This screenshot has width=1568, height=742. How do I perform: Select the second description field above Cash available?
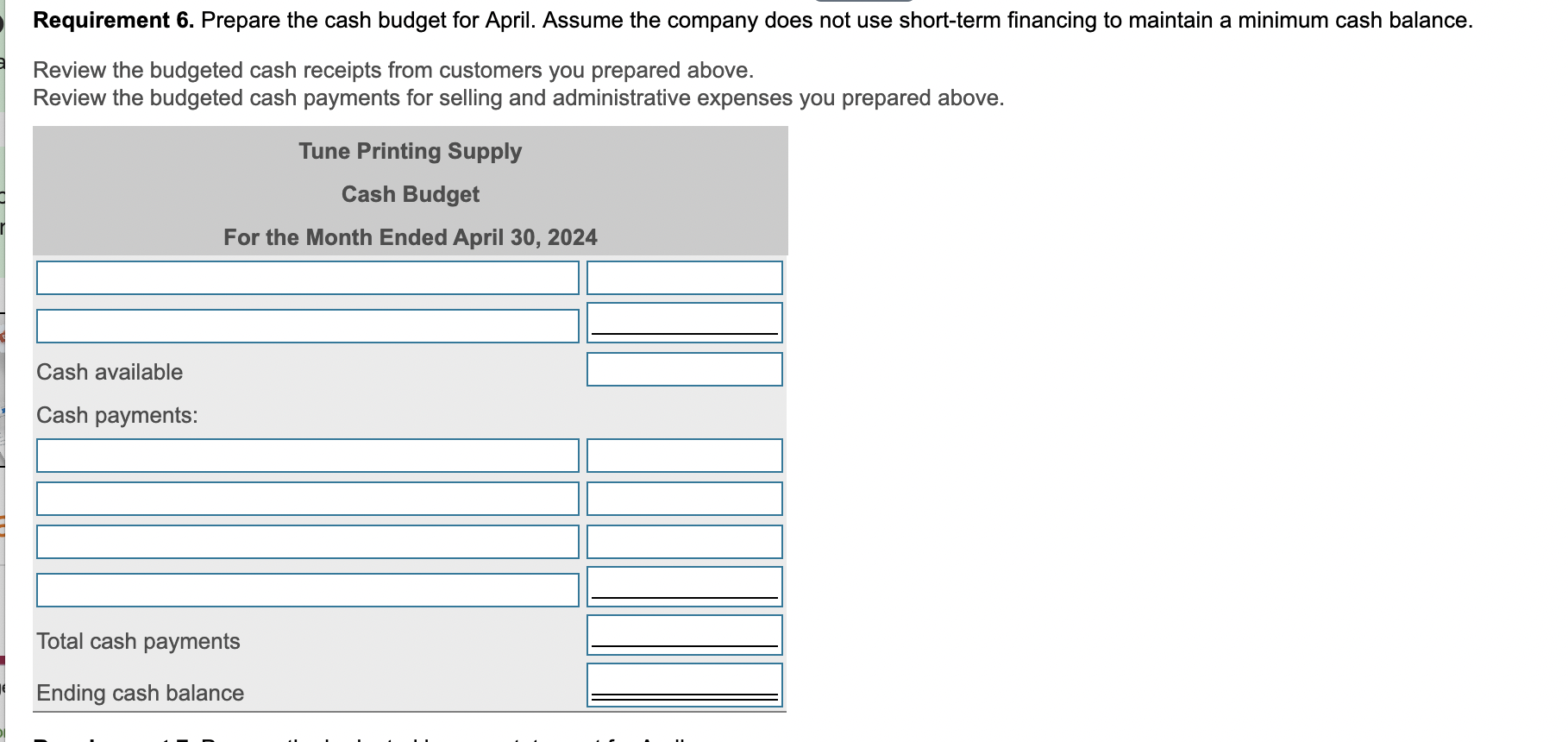pyautogui.click(x=307, y=325)
